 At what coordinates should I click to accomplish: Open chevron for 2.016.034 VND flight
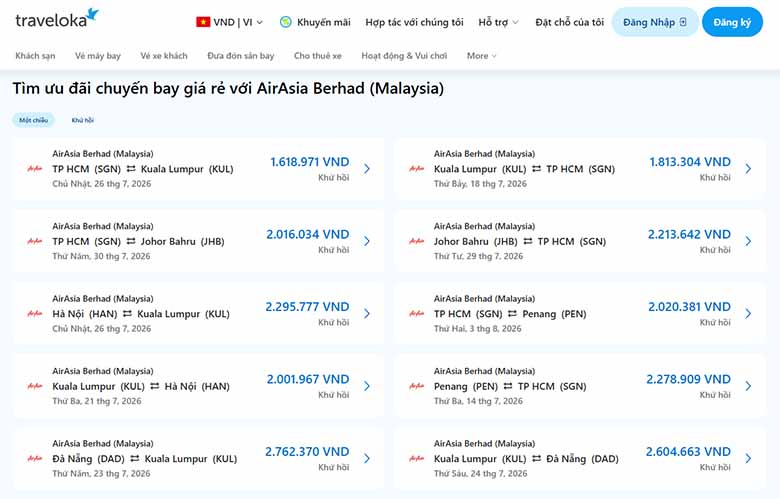tap(367, 241)
